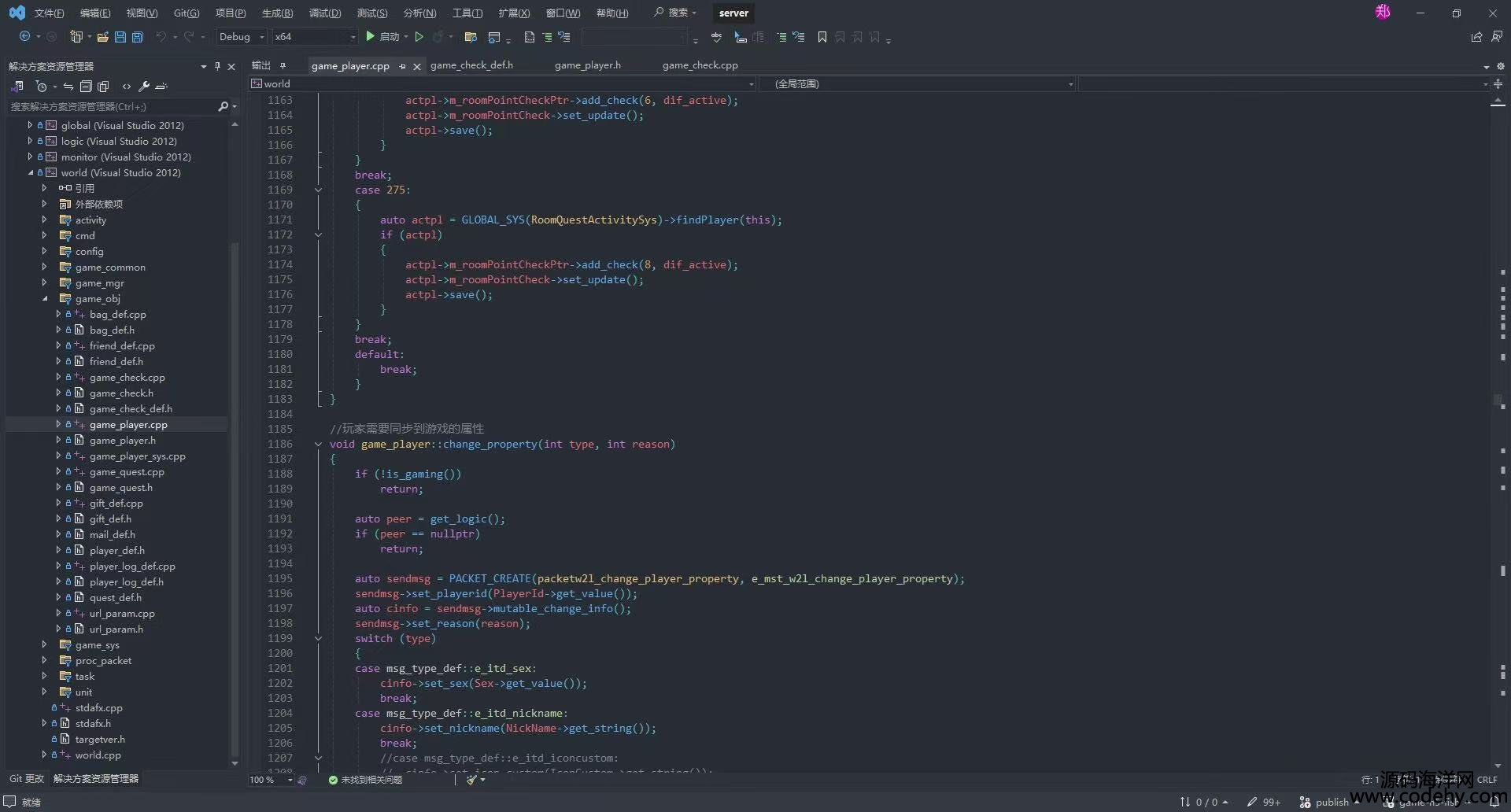Click the Preview Selected Items icon

tap(161, 87)
